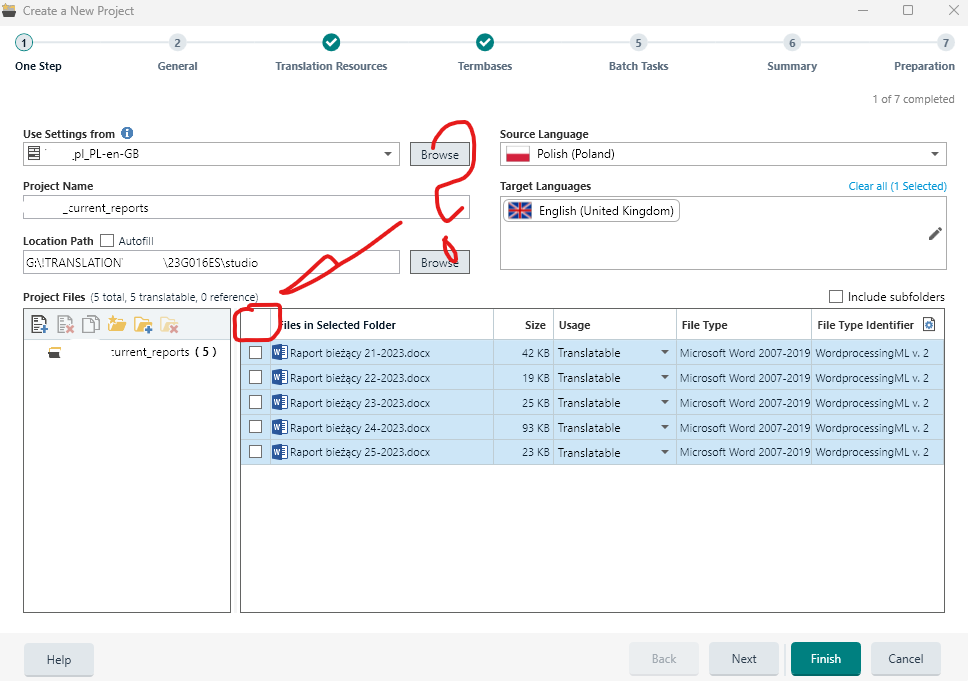Click the Remove Files icon with red X
The height and width of the screenshot is (681, 968).
click(x=65, y=324)
